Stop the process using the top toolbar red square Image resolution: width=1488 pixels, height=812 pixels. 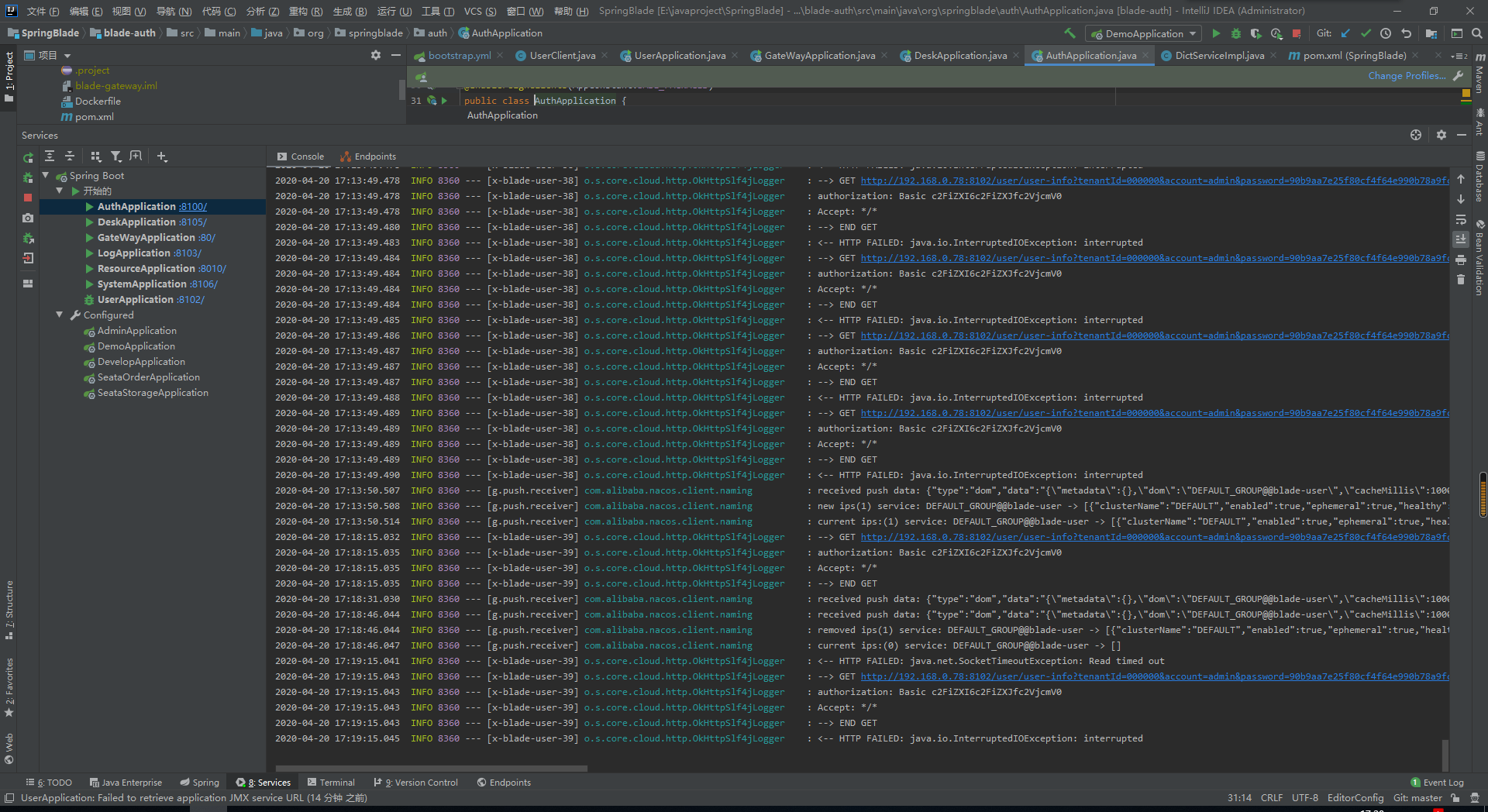[1297, 33]
